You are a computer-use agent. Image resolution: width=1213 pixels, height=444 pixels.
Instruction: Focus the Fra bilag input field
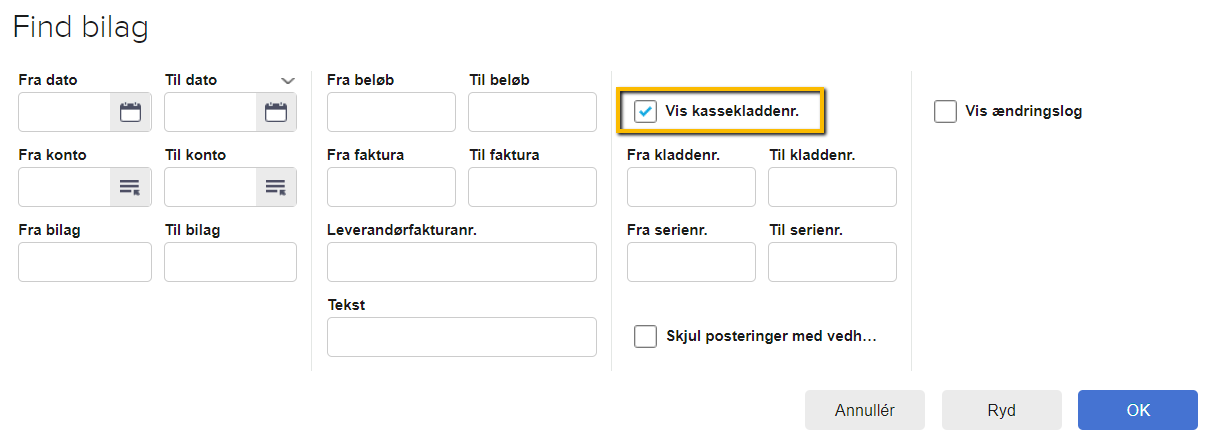click(x=85, y=262)
